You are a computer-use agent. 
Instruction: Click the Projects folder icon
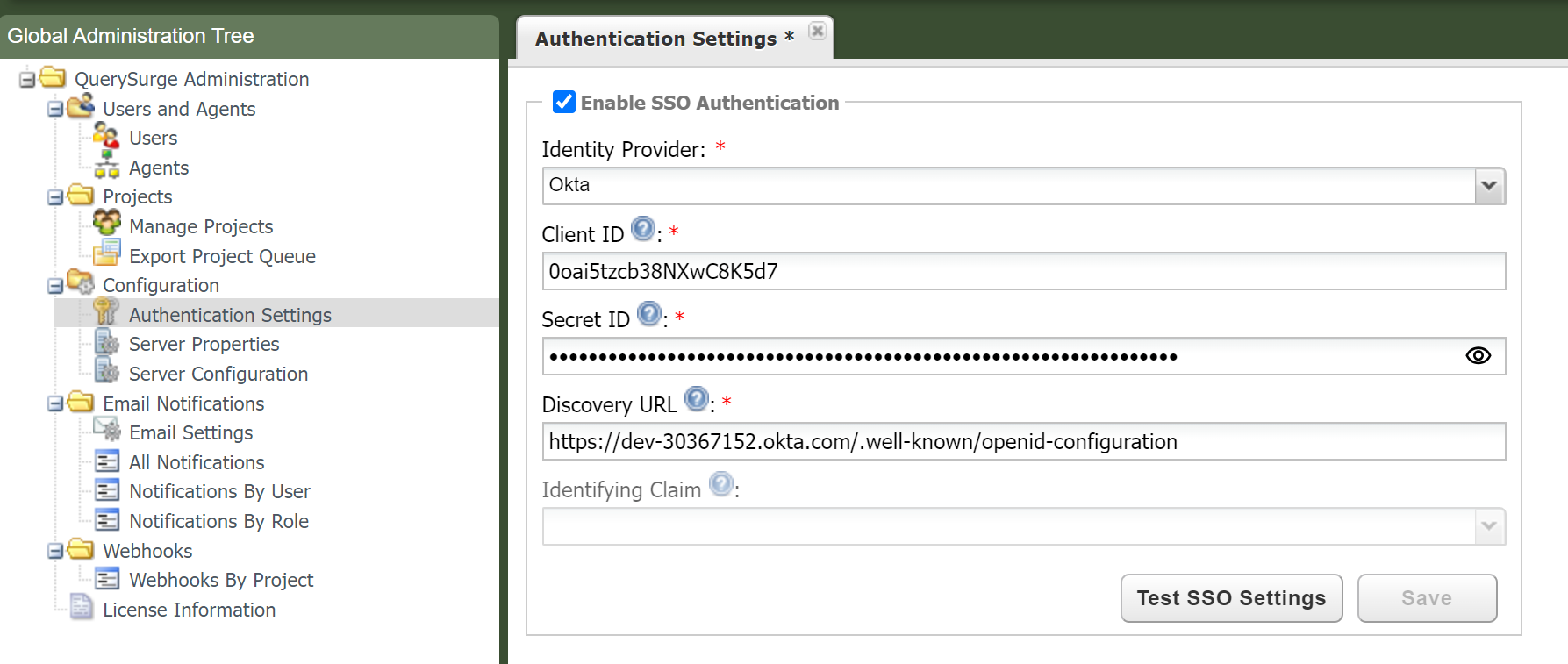81,195
